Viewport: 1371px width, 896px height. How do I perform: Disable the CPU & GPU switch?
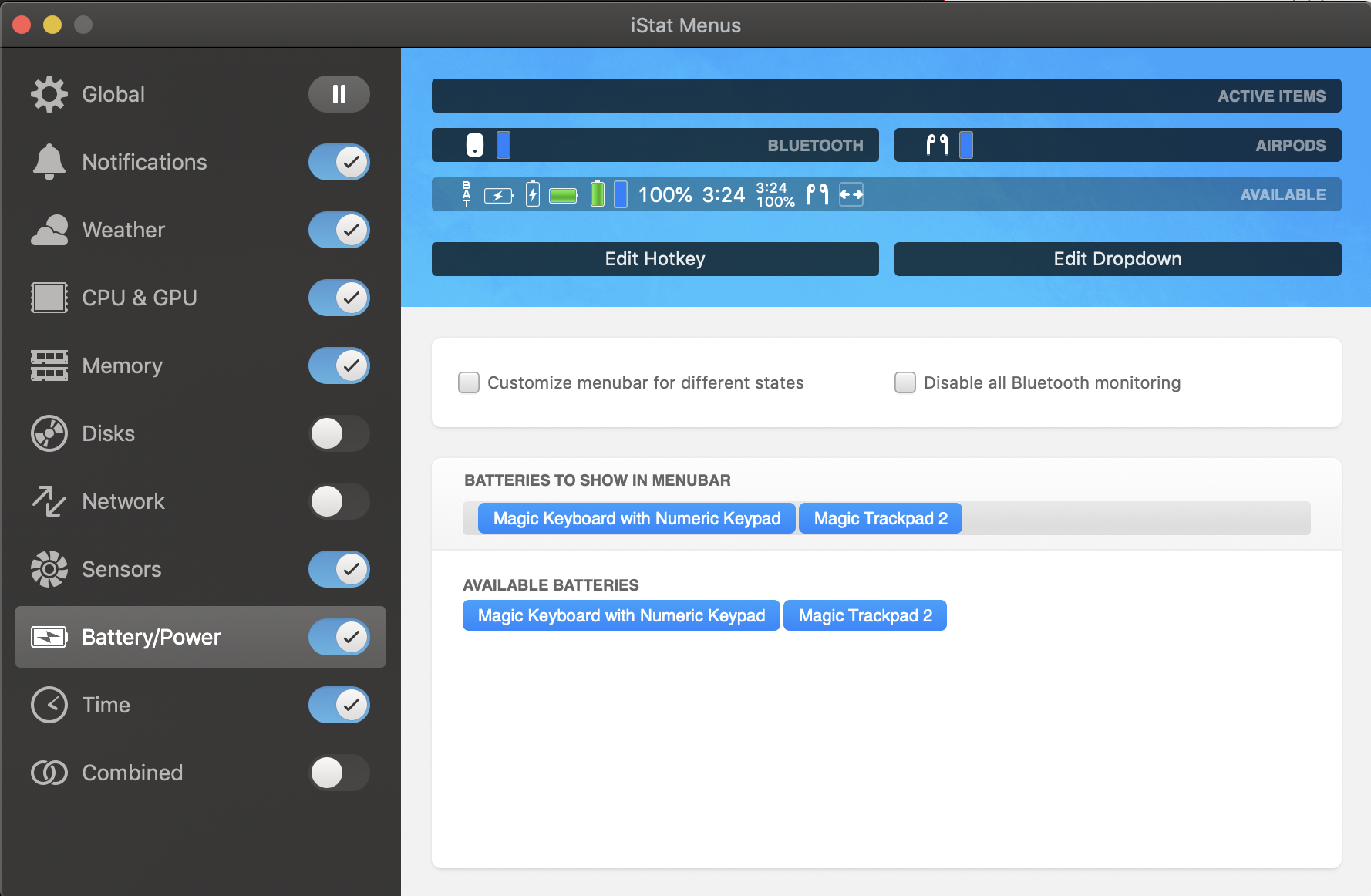click(339, 298)
